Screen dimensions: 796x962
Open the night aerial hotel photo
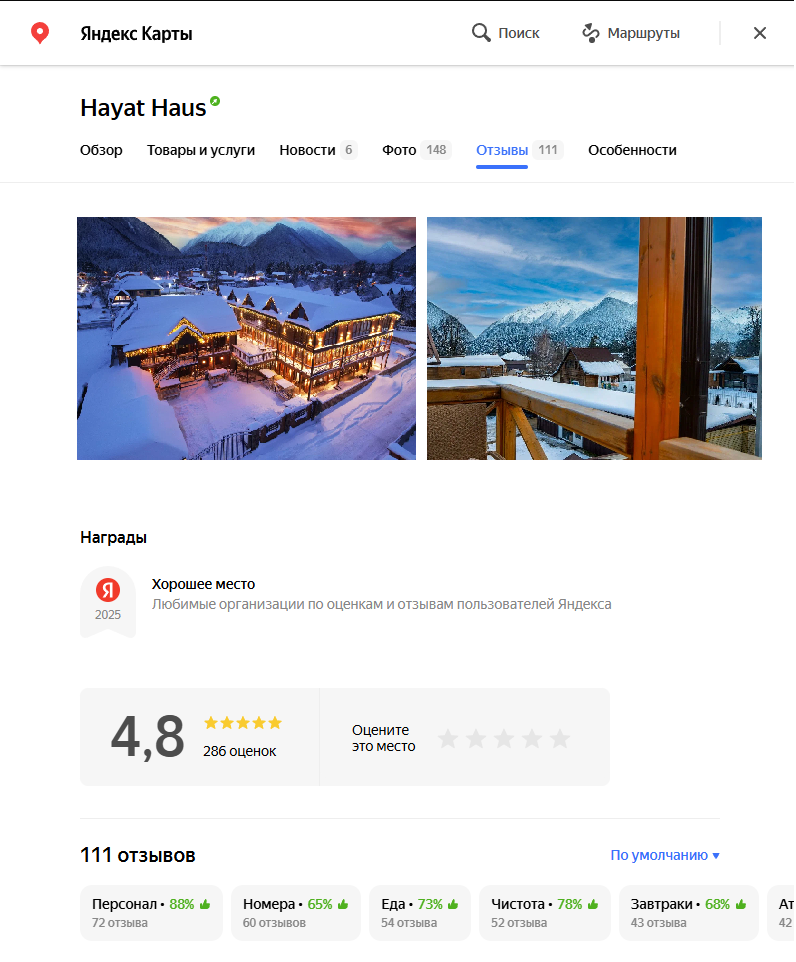(246, 338)
